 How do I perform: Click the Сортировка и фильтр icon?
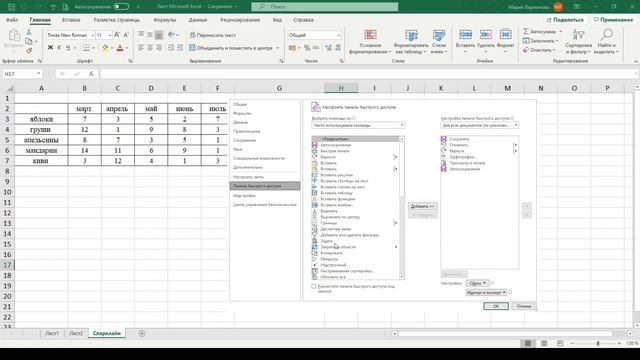pos(578,36)
